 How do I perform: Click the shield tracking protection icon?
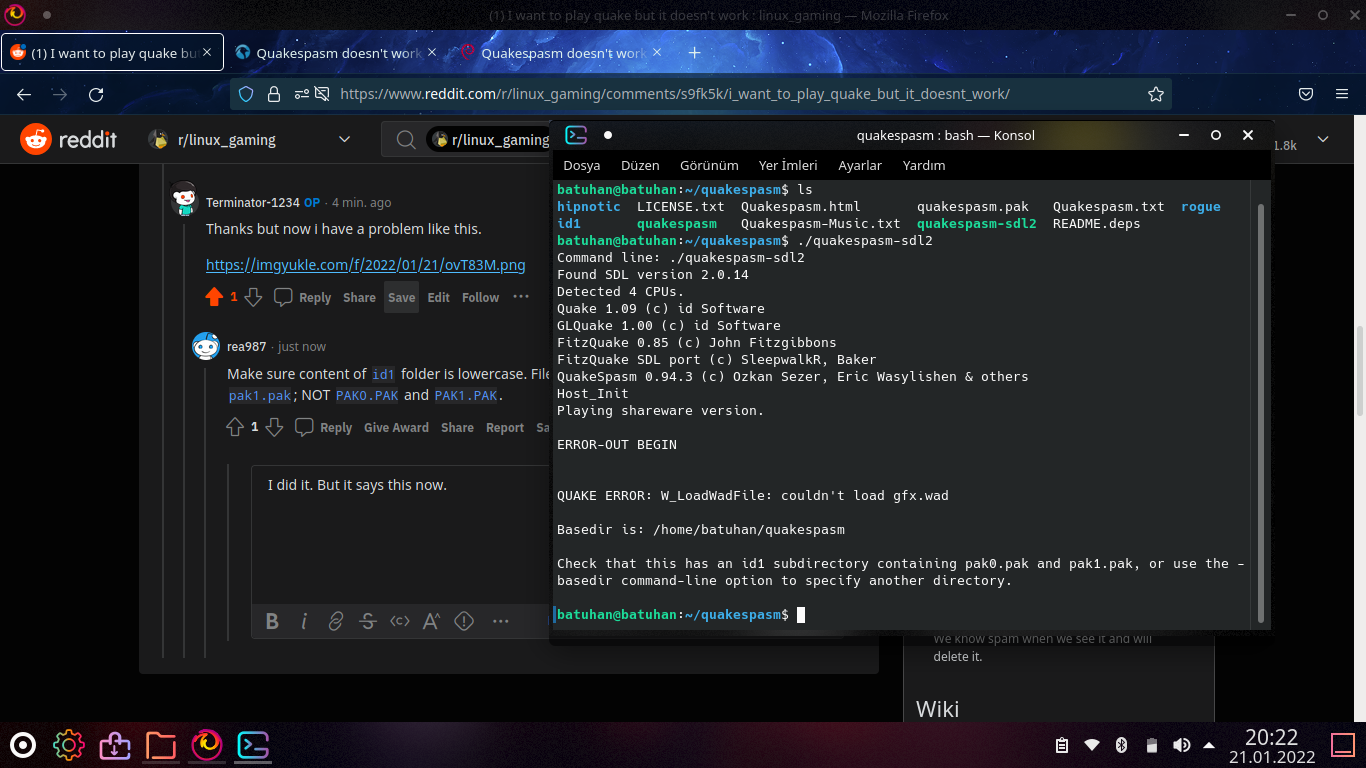pyautogui.click(x=246, y=94)
